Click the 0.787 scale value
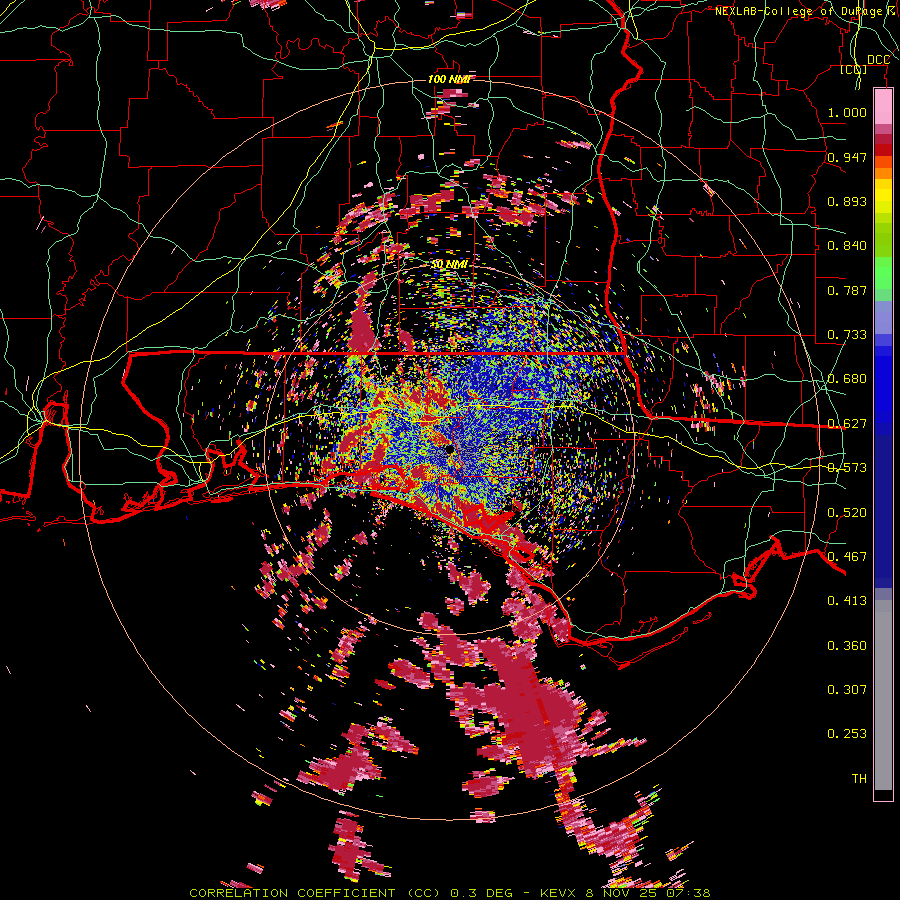The image size is (900, 900). coord(847,290)
